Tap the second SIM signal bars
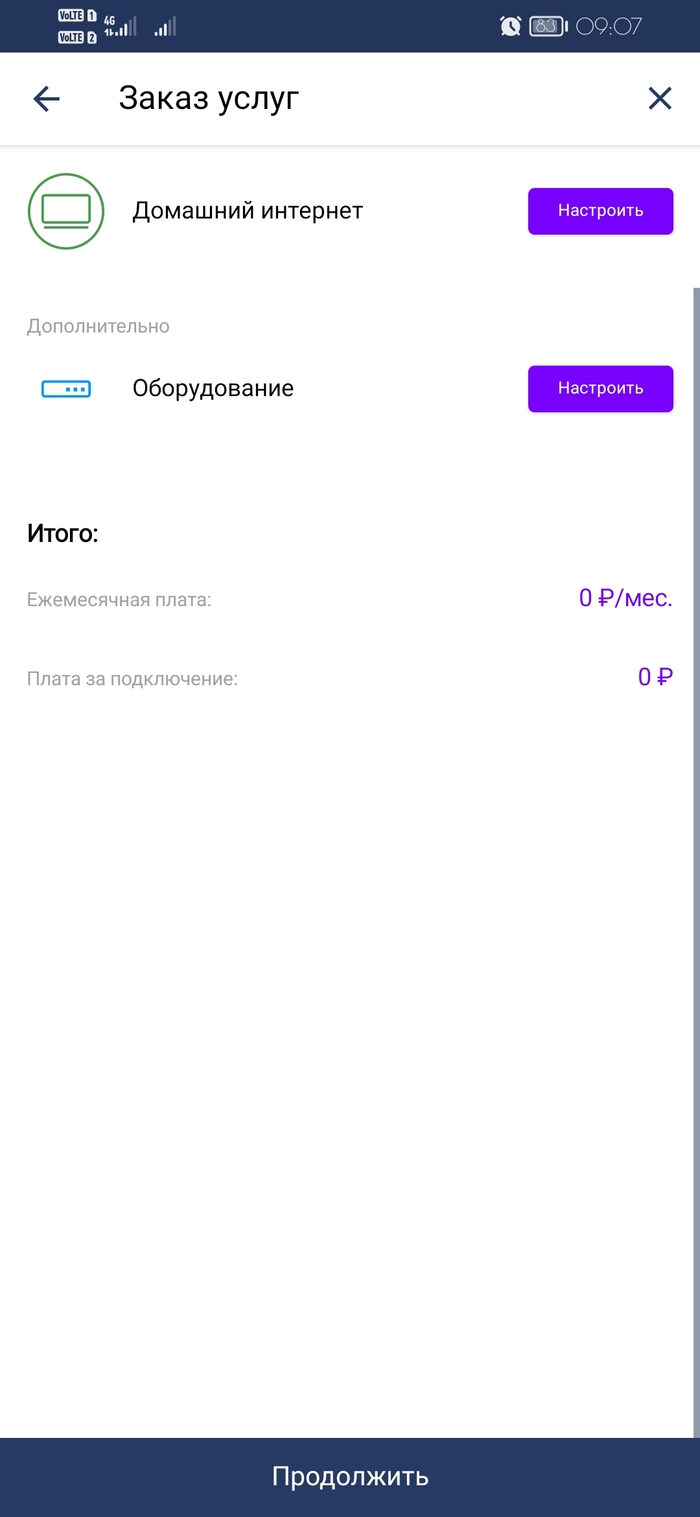This screenshot has width=700, height=1517. (165, 26)
